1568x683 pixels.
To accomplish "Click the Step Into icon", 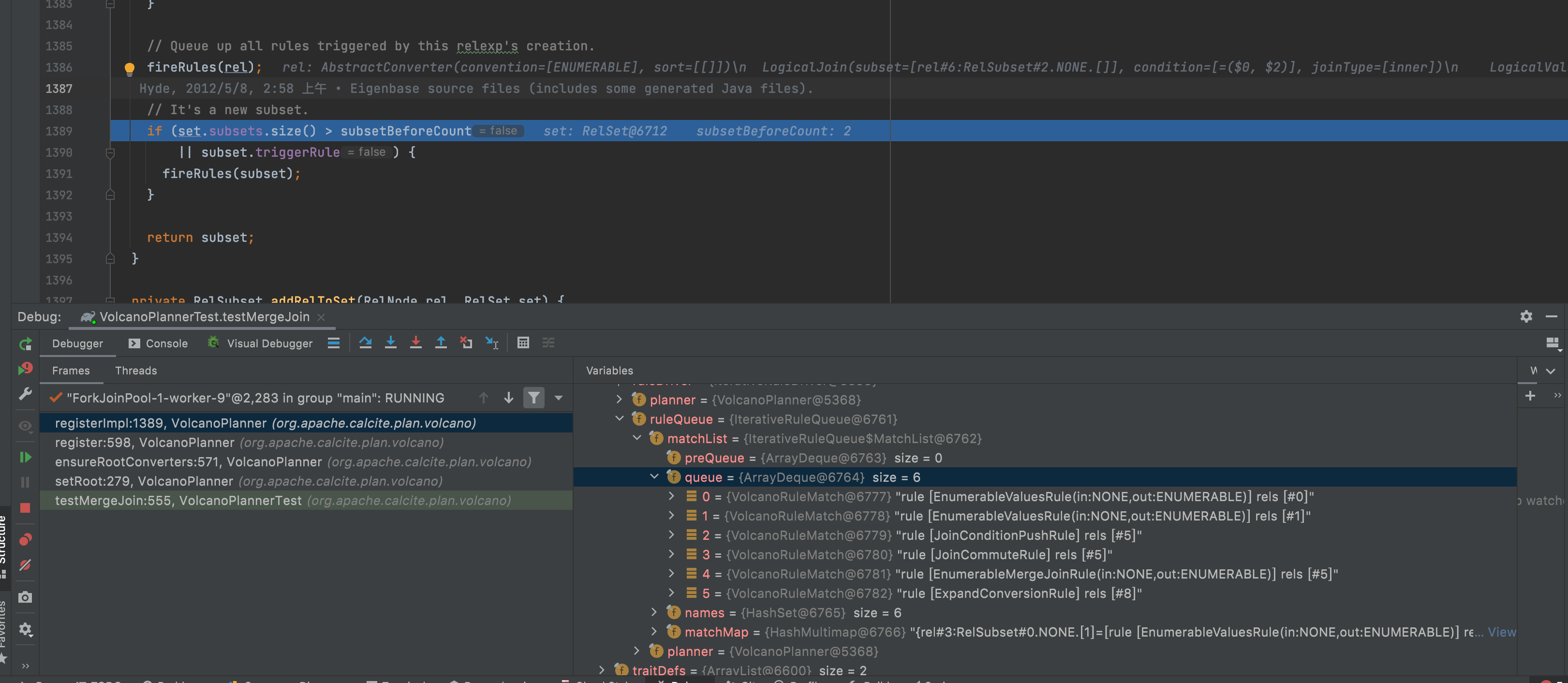I will [x=391, y=343].
